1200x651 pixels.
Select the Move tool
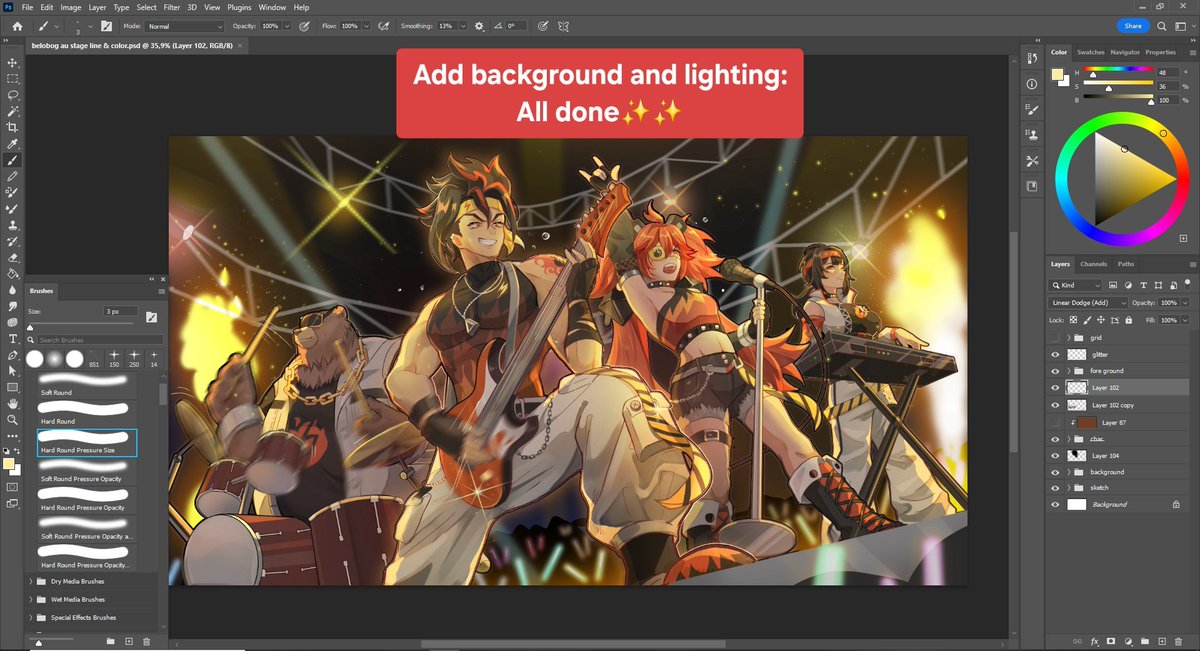[x=12, y=63]
